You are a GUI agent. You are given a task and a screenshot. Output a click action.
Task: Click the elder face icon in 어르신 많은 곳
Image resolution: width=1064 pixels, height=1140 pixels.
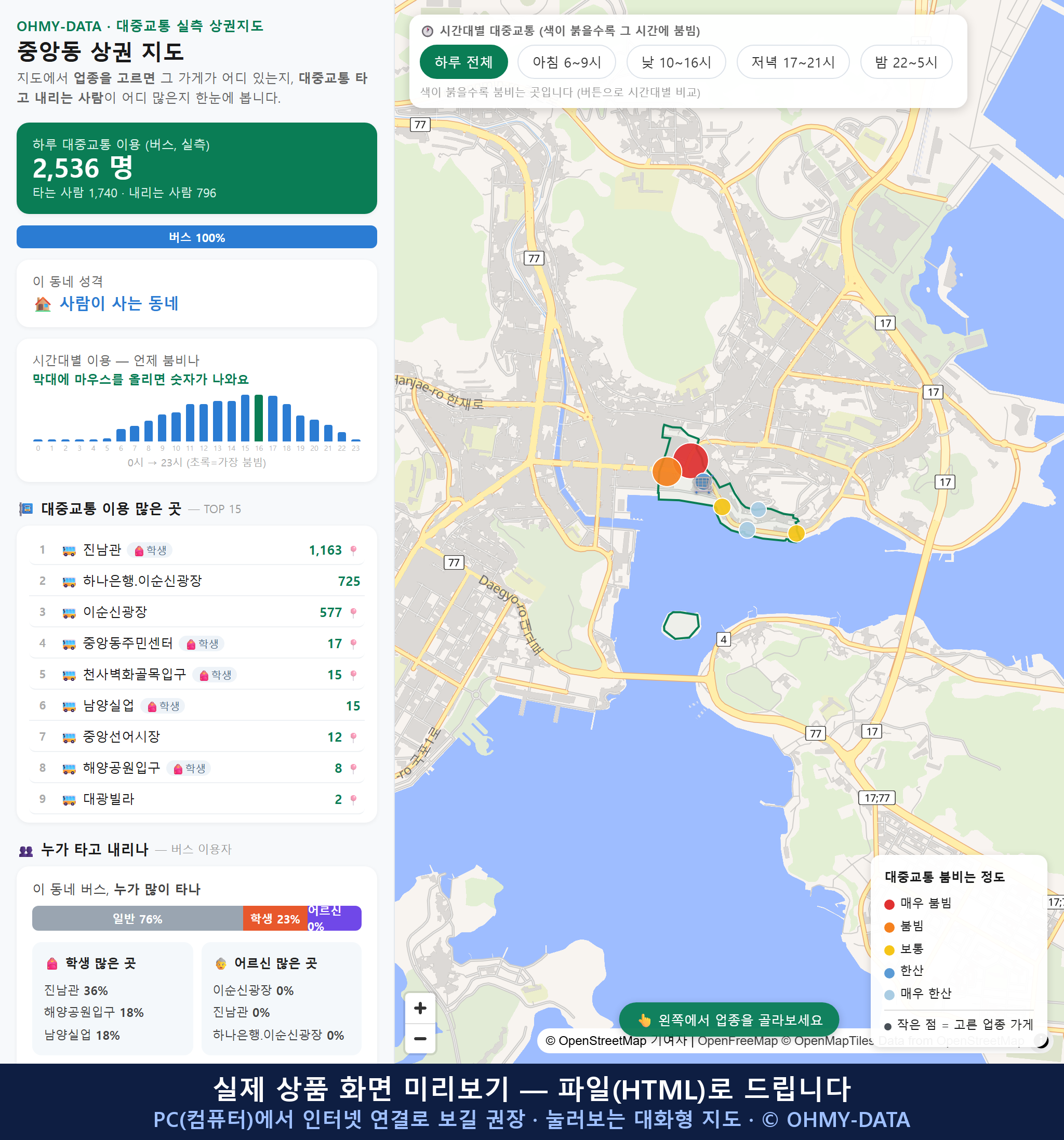[221, 963]
